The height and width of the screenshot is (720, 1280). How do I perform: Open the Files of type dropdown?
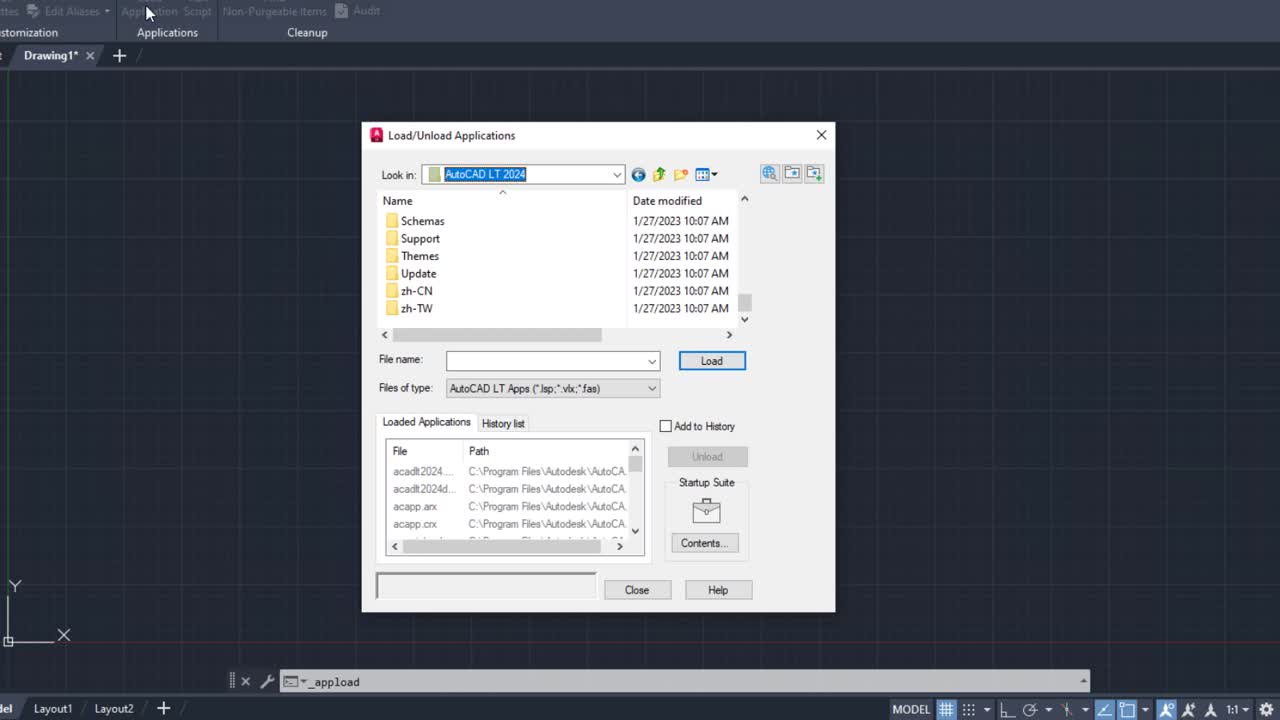[553, 388]
